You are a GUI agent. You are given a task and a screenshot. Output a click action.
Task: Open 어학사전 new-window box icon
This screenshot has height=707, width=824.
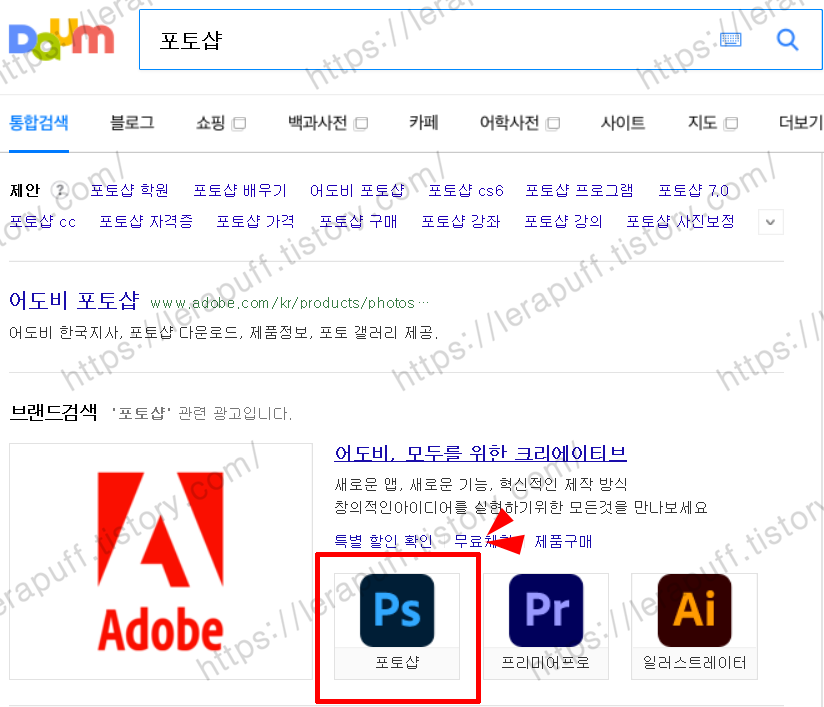point(553,124)
